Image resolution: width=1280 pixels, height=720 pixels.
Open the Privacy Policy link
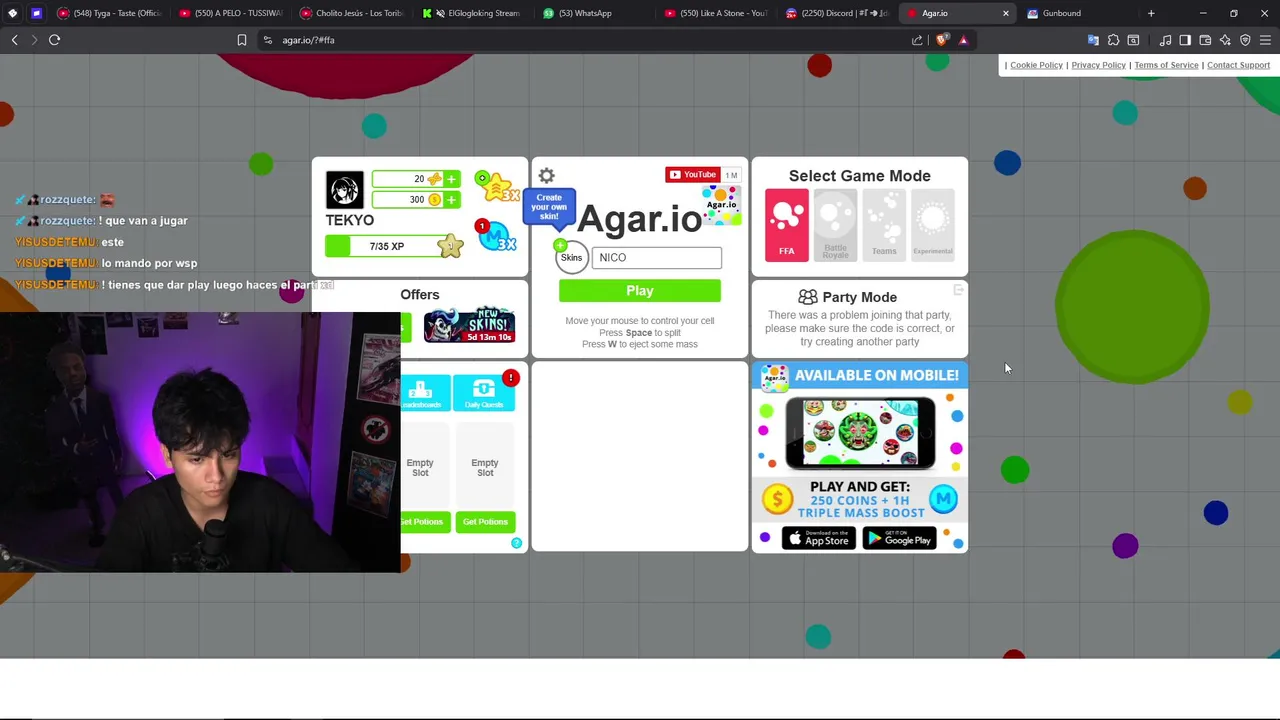[x=1098, y=65]
